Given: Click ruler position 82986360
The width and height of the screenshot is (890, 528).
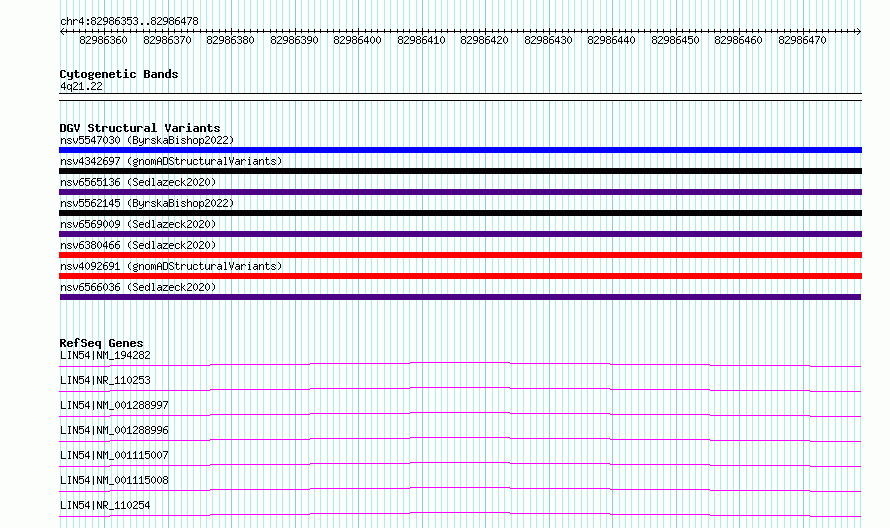Looking at the screenshot, I should pyautogui.click(x=103, y=40).
